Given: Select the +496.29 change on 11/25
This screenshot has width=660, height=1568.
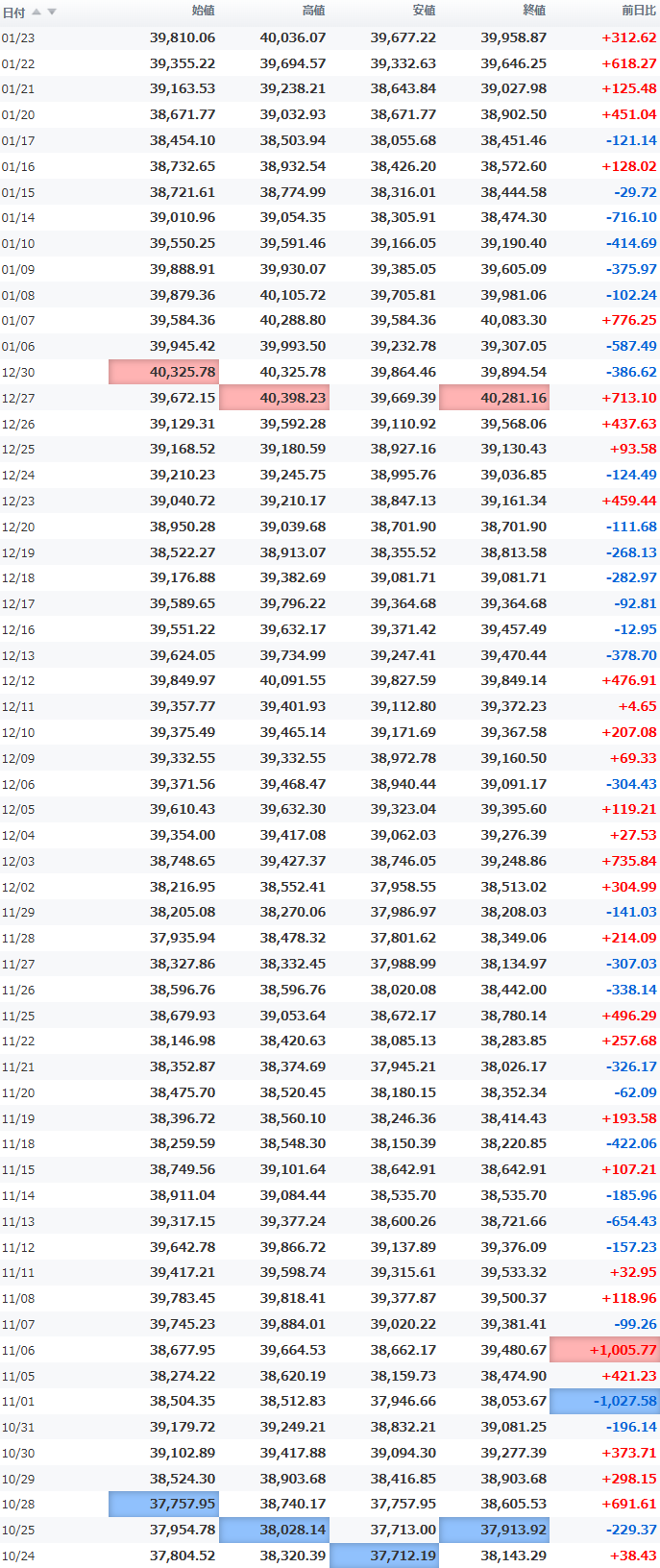Looking at the screenshot, I should point(629,1015).
